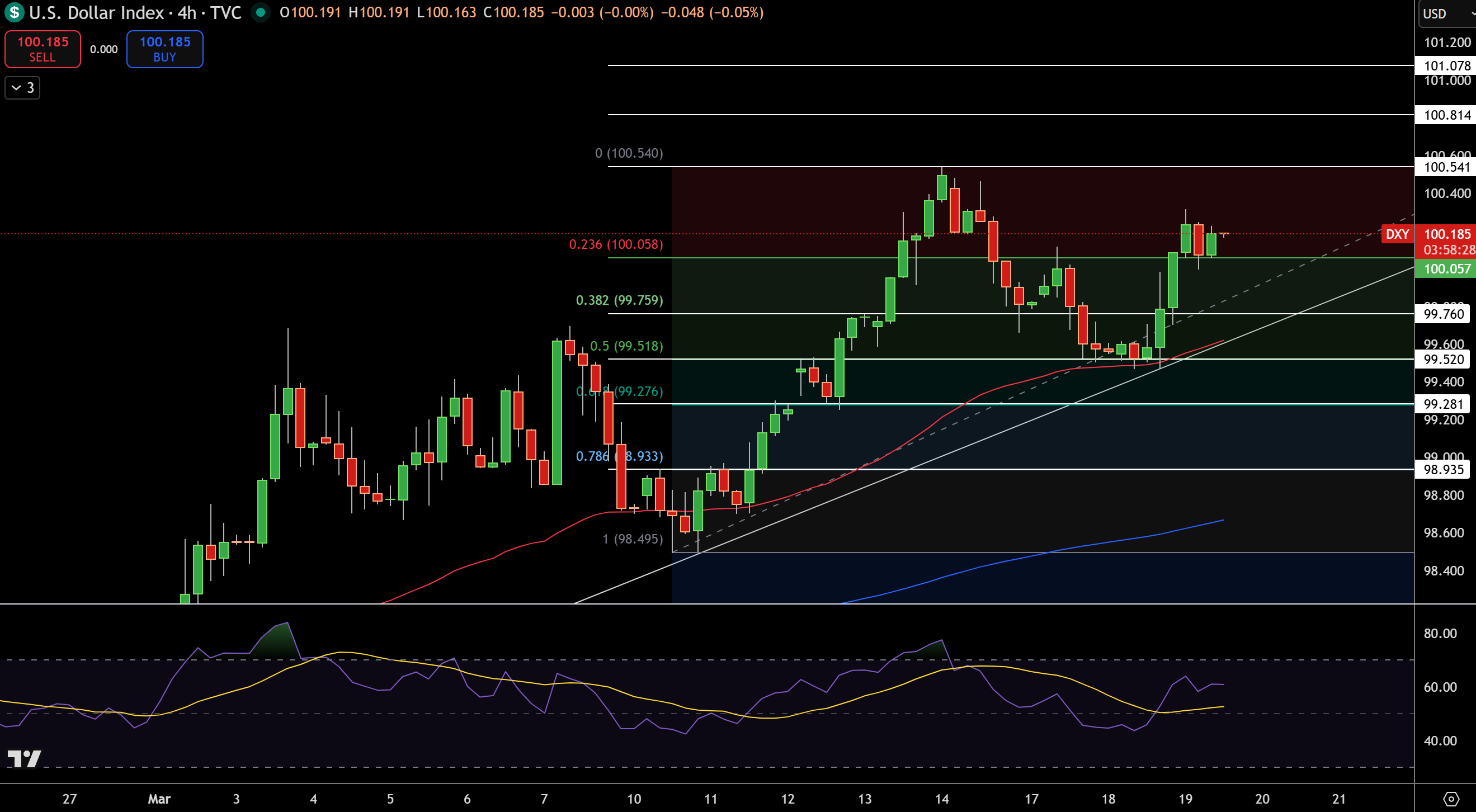The width and height of the screenshot is (1476, 812).
Task: Select the 1 (98.495) Fibonacci label
Action: (x=633, y=539)
